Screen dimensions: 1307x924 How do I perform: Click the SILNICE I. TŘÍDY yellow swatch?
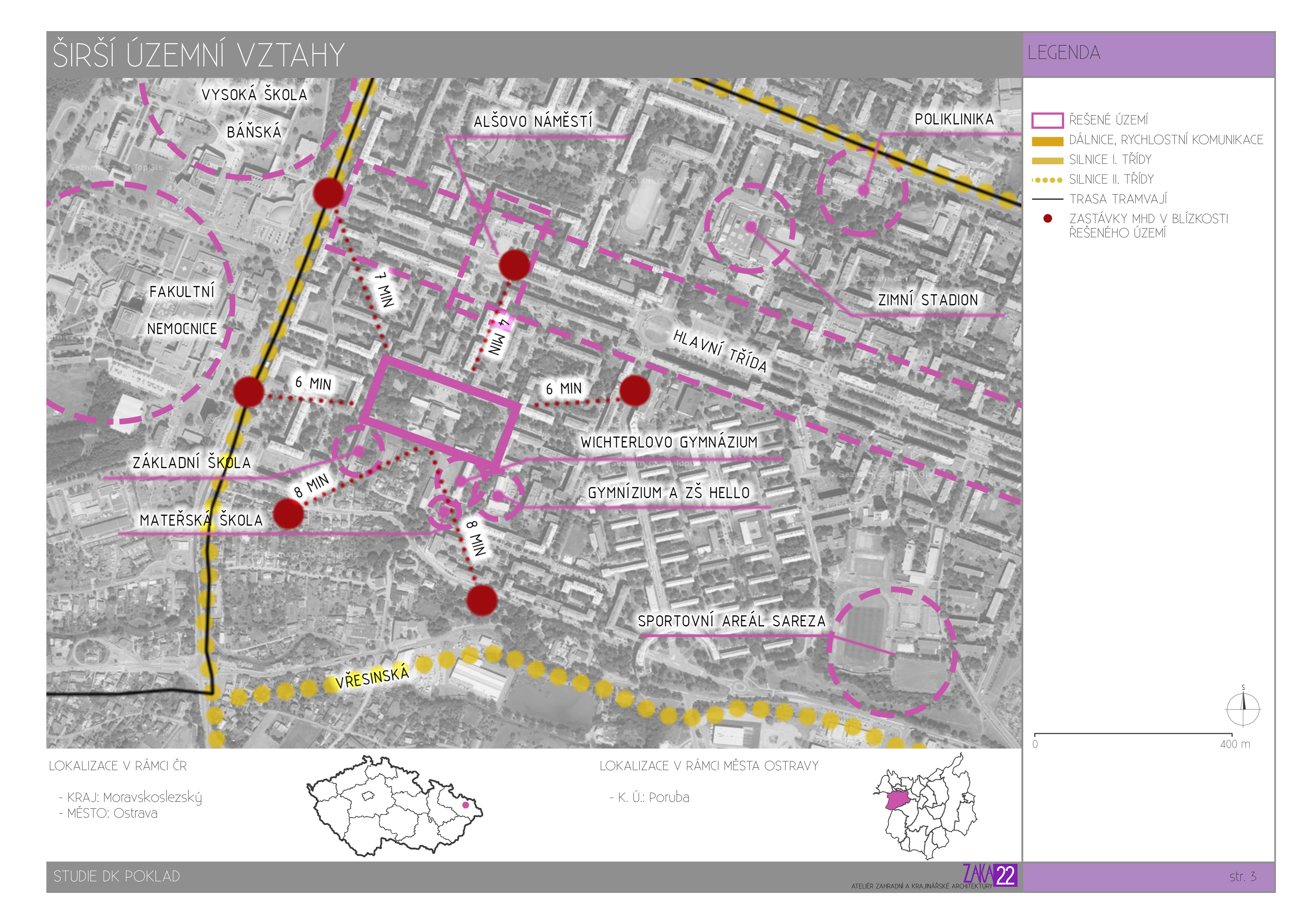tap(1047, 160)
